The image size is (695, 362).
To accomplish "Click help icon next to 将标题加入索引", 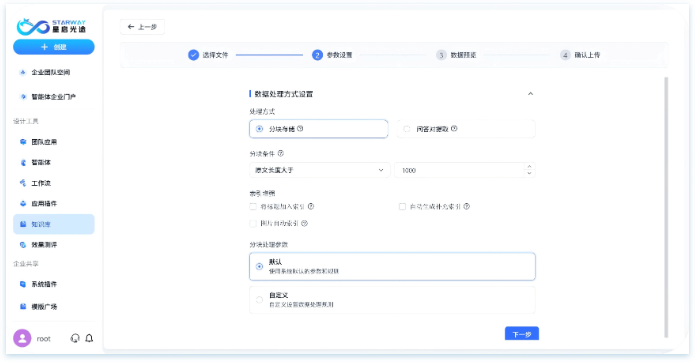I will tap(311, 206).
